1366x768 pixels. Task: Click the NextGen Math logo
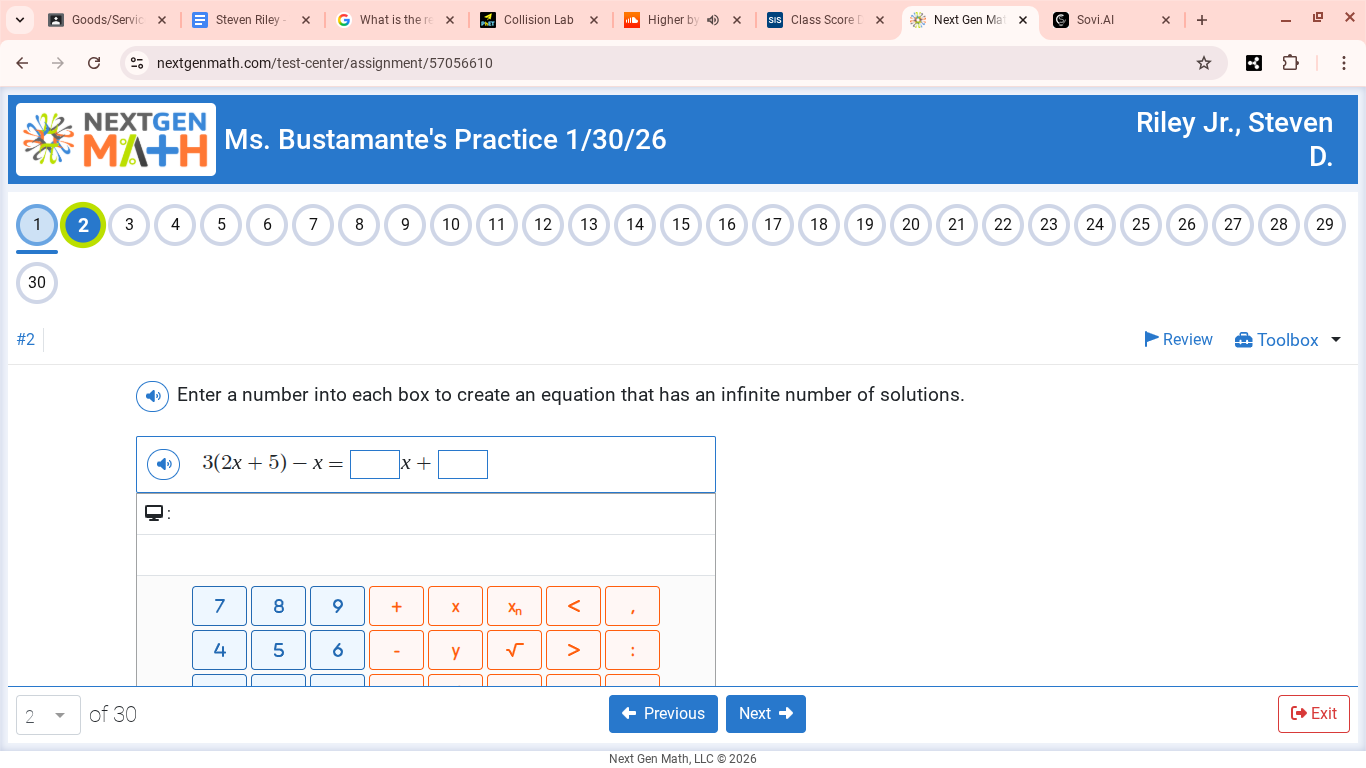114,139
